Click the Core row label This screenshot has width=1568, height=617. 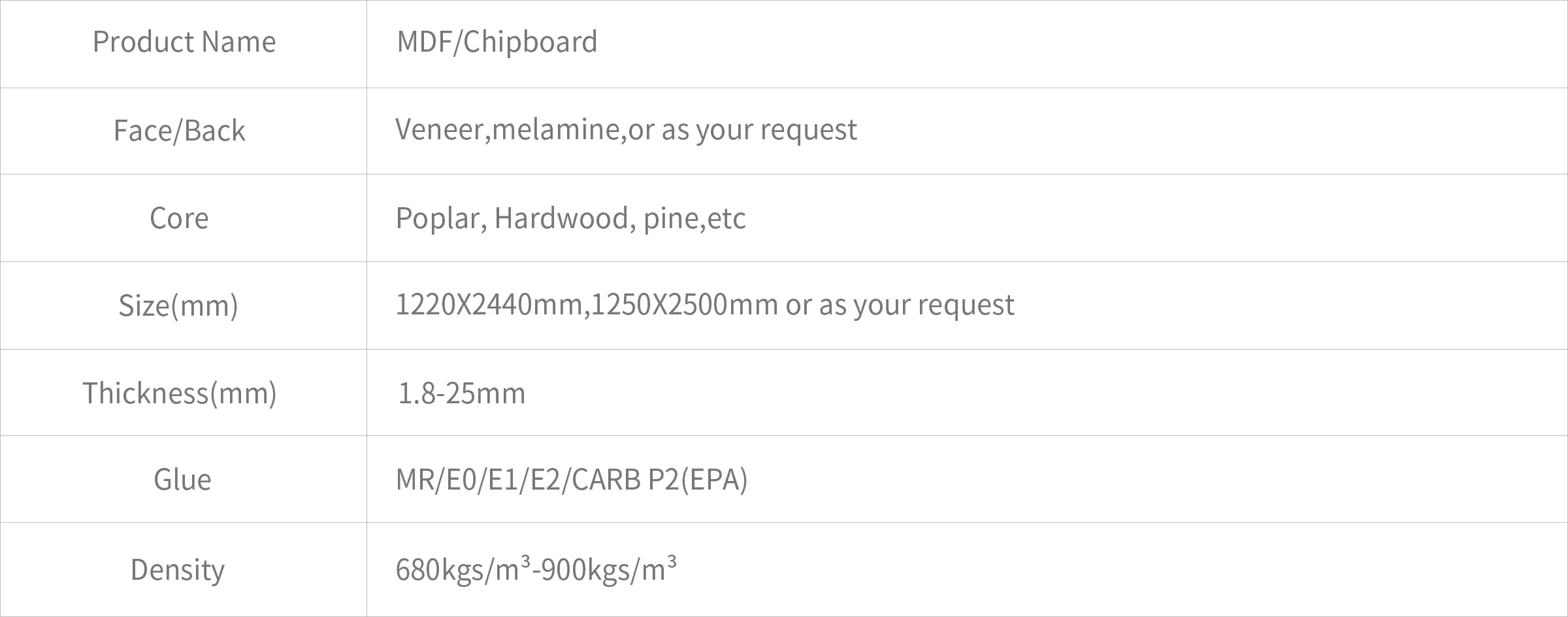click(x=179, y=218)
